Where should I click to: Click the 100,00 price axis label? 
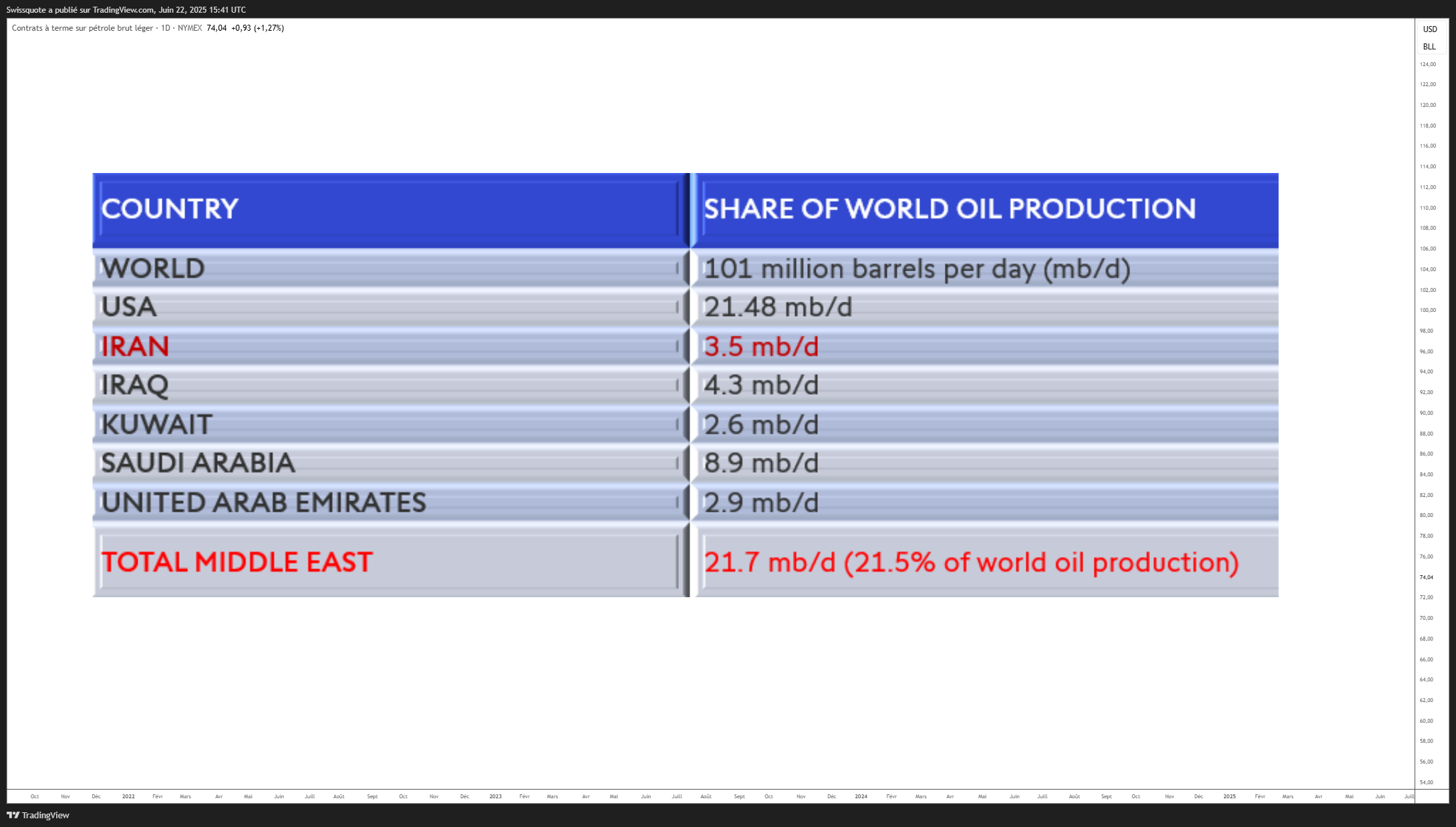click(x=1428, y=310)
